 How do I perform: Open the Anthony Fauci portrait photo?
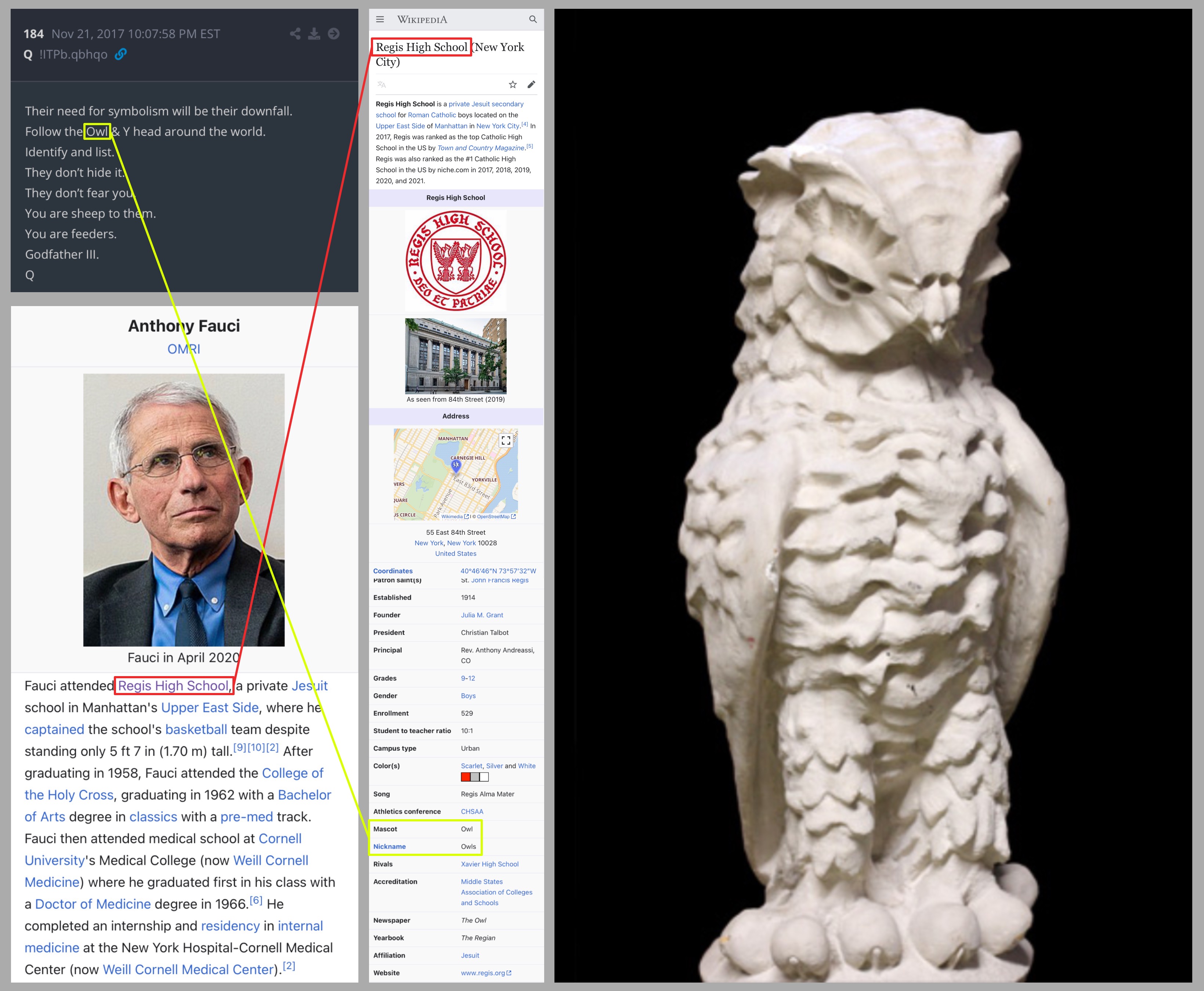[x=184, y=510]
